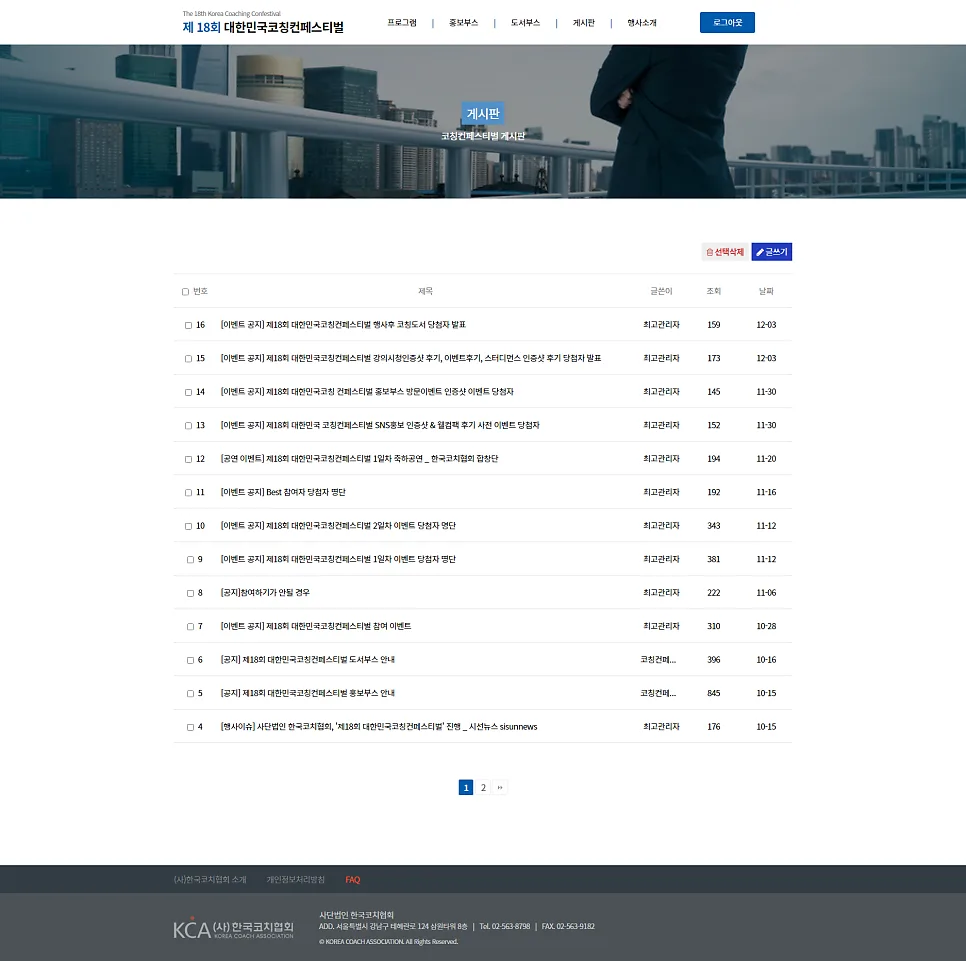Open post 11 titled Best 참여자 당첨자 명단

click(283, 492)
